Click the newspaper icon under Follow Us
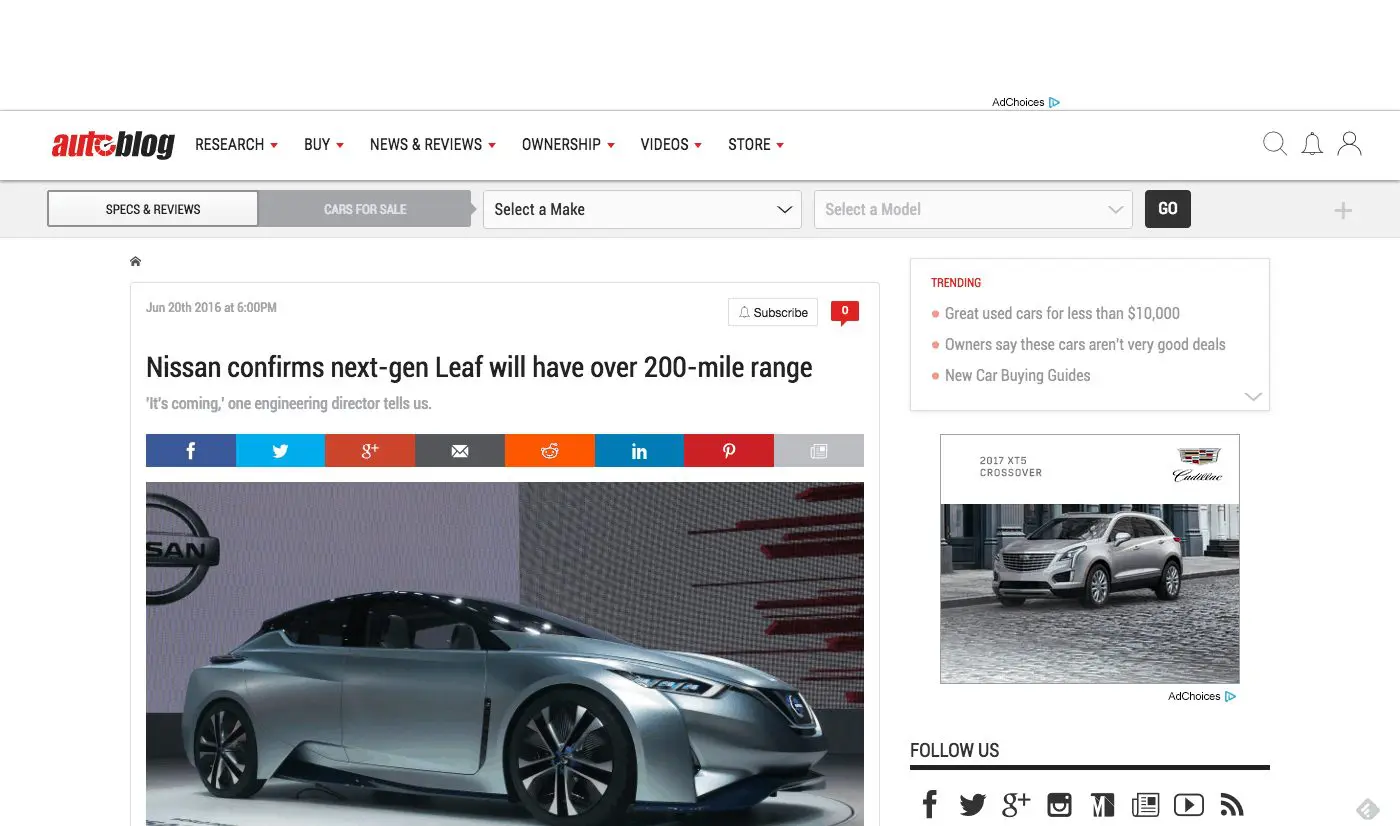Image resolution: width=1400 pixels, height=826 pixels. pos(1145,805)
